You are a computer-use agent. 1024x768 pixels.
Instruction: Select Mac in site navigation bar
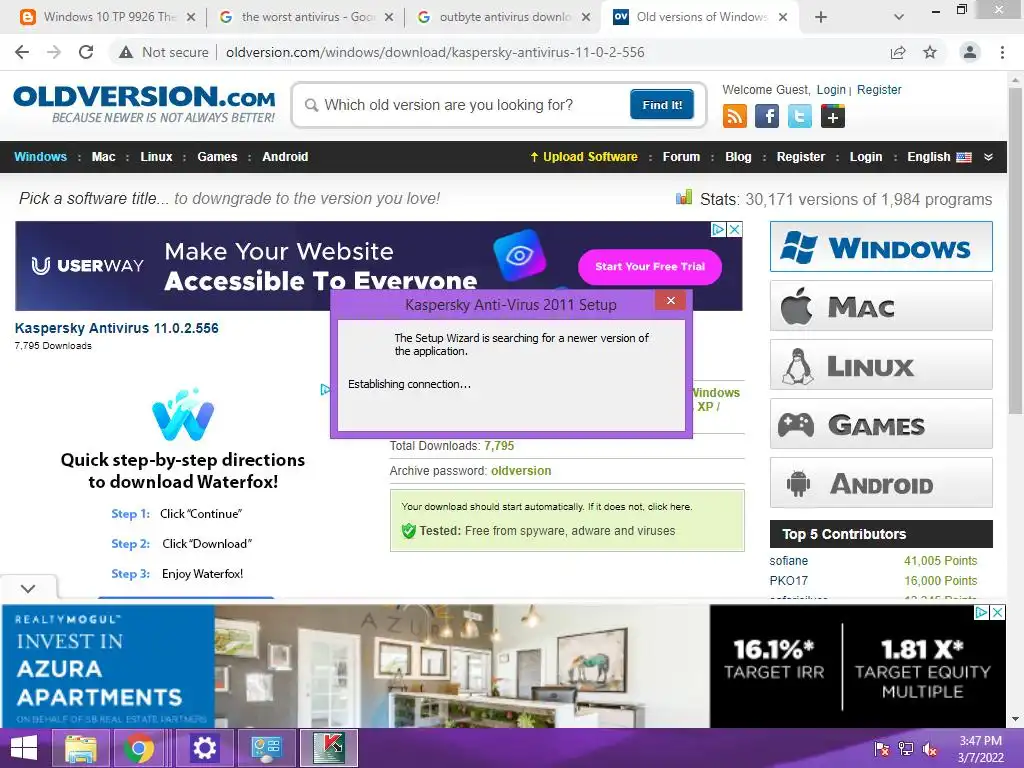click(x=103, y=157)
